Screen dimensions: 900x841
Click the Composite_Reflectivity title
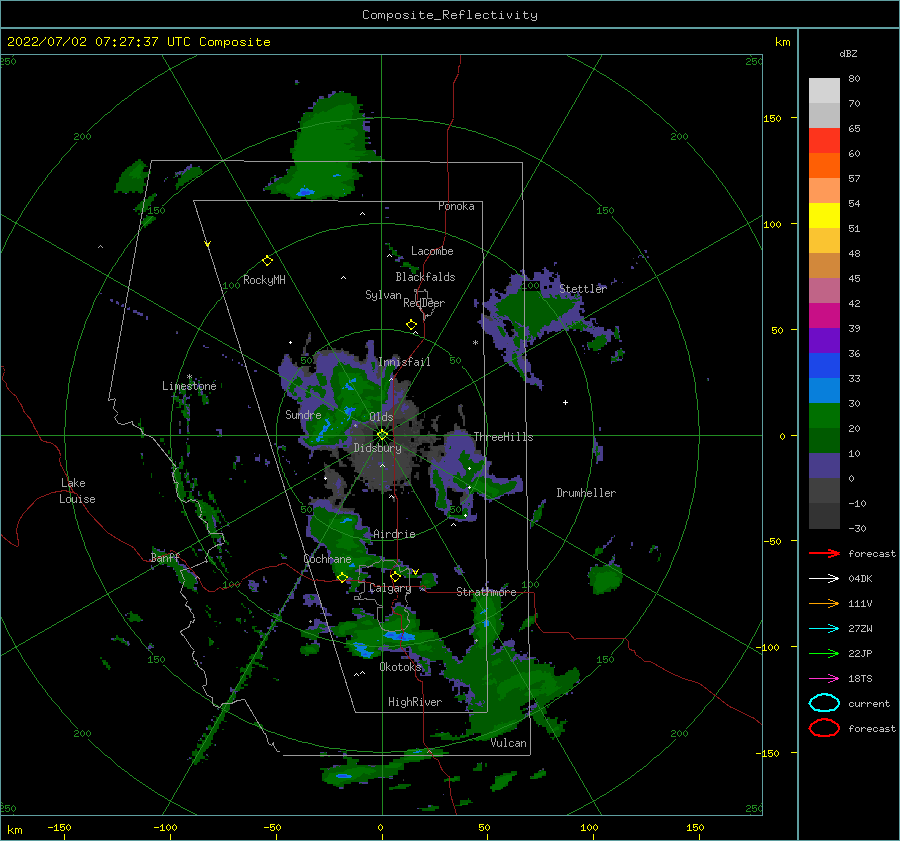[x=450, y=15]
